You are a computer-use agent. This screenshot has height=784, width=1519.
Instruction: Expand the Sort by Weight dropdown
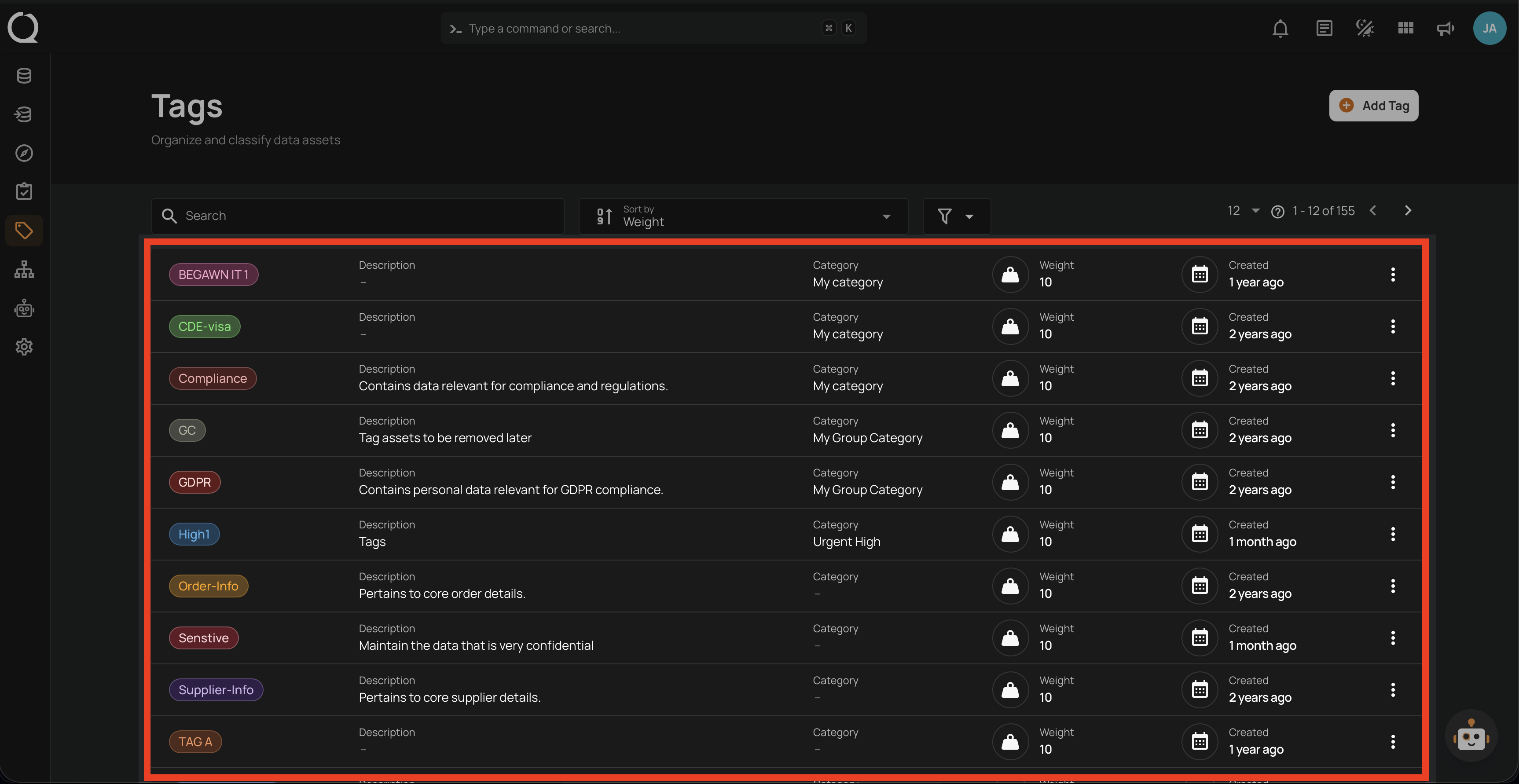click(x=887, y=216)
